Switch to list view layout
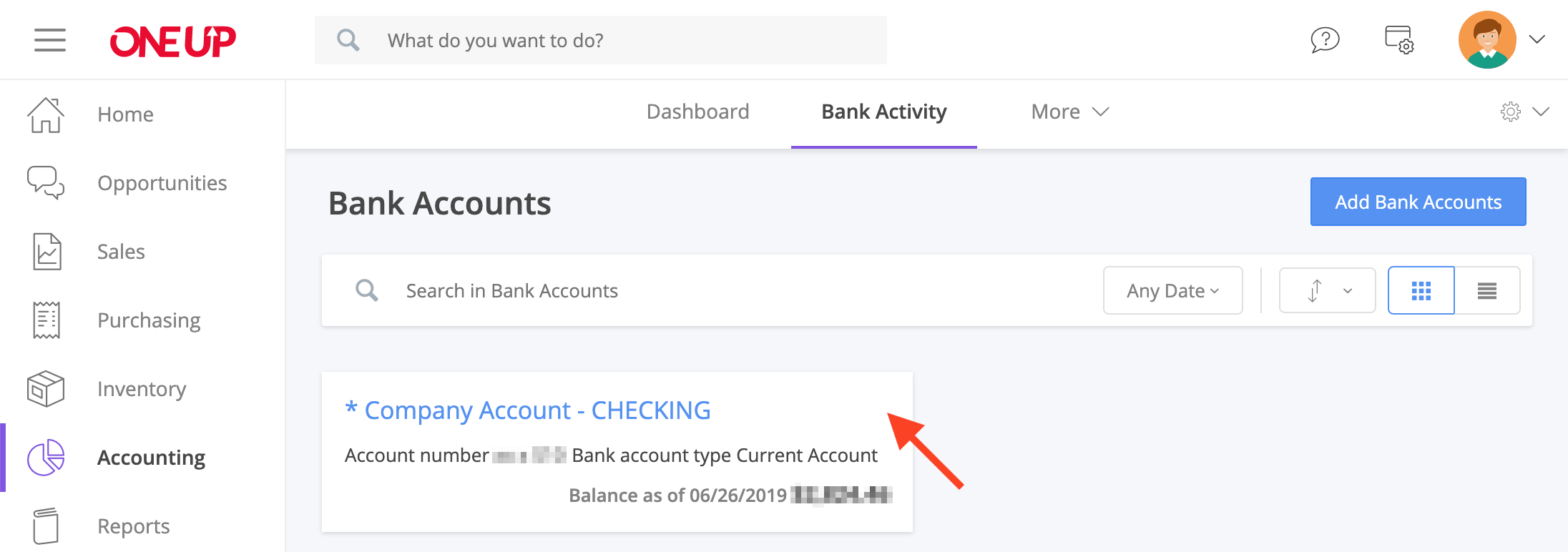This screenshot has height=552, width=1568. pyautogui.click(x=1487, y=290)
